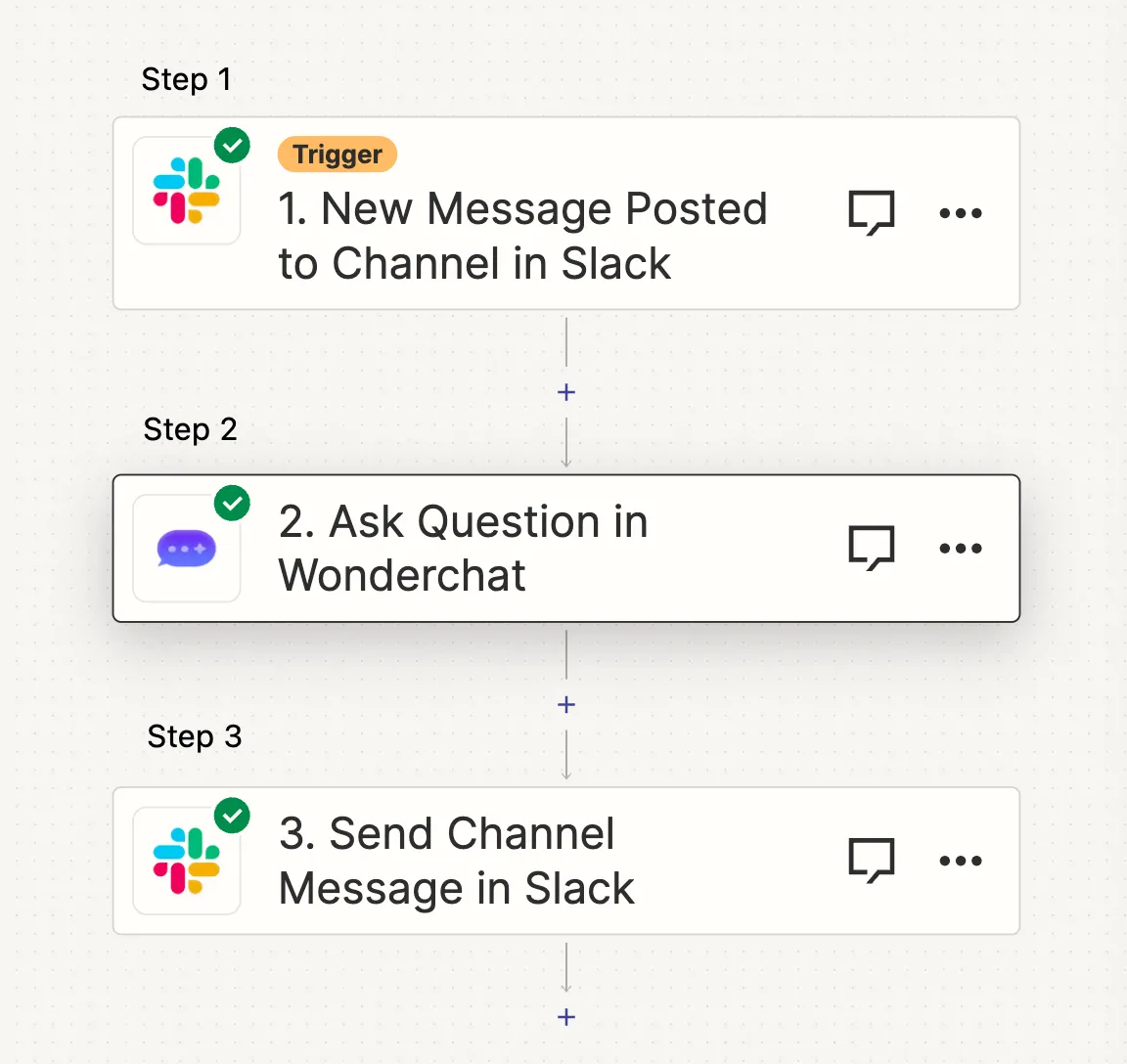Add a step between trigger and Wonderchat
Image resolution: width=1127 pixels, height=1064 pixels.
pyautogui.click(x=565, y=392)
